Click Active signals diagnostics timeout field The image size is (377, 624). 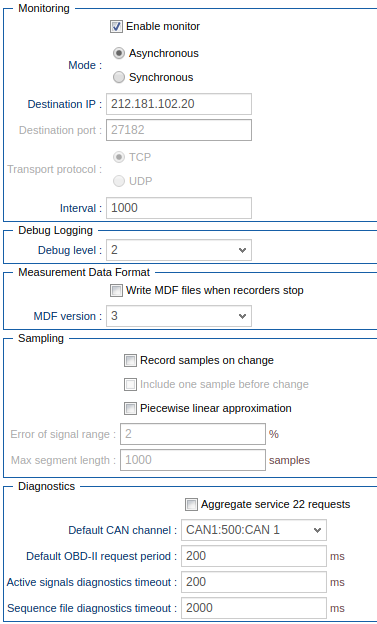click(x=254, y=582)
